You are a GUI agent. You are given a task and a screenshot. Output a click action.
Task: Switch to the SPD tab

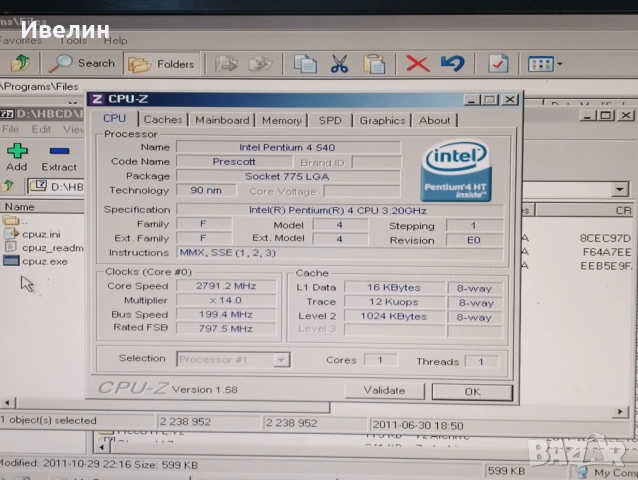pyautogui.click(x=330, y=120)
